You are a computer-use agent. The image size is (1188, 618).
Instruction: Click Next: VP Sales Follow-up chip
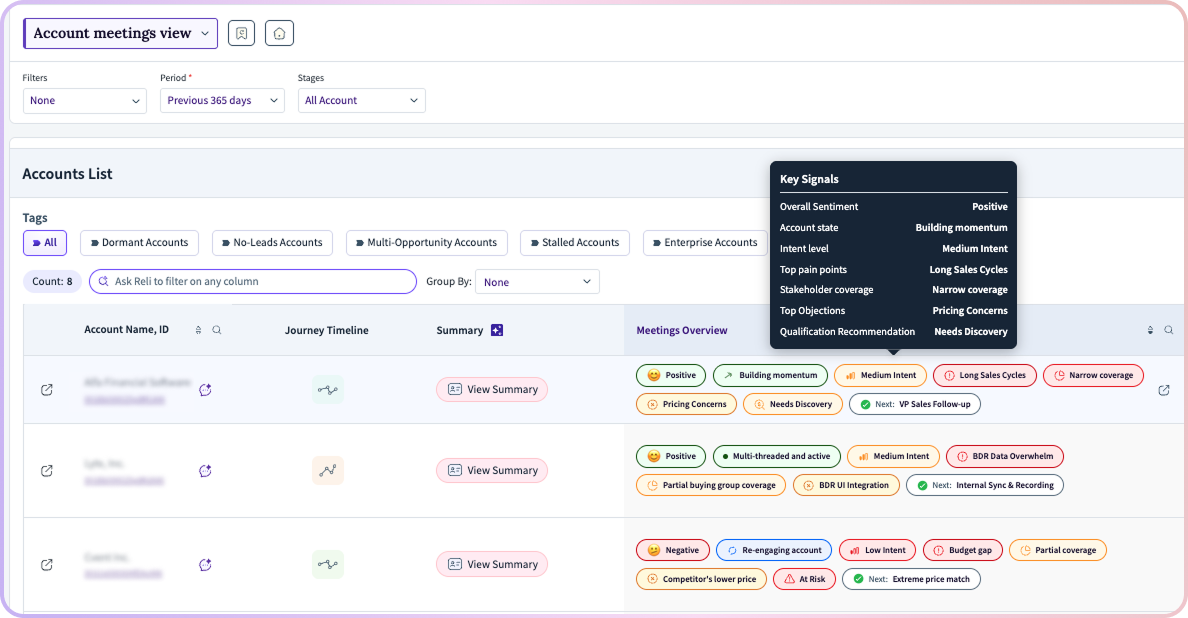(x=915, y=404)
